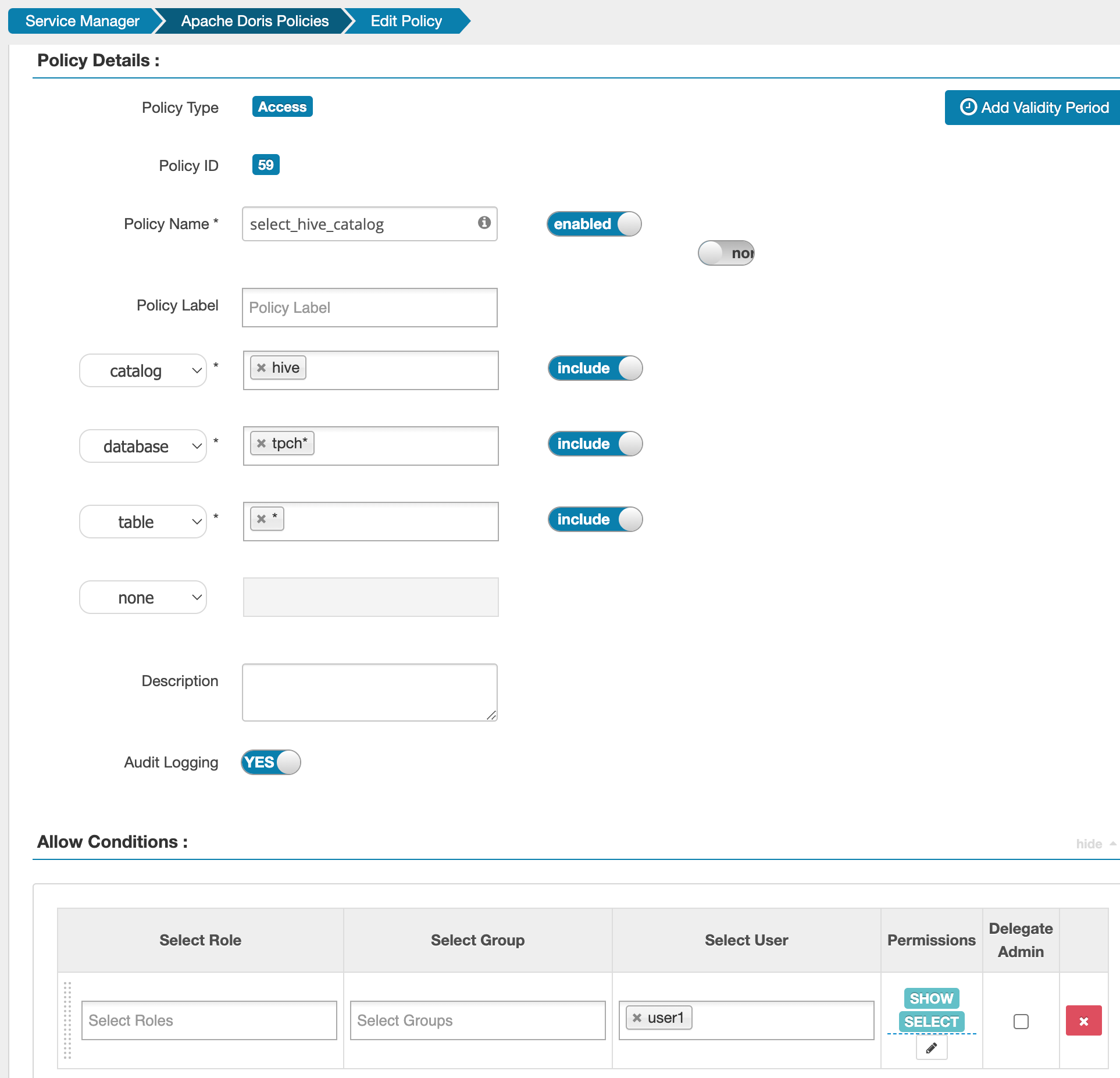The width and height of the screenshot is (1120, 1078).
Task: Delete the allow condition row
Action: tap(1083, 1021)
